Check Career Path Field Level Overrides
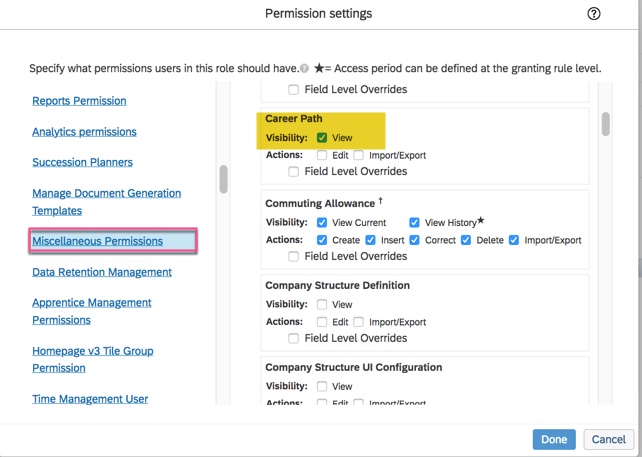The width and height of the screenshot is (642, 457). pyautogui.click(x=294, y=172)
